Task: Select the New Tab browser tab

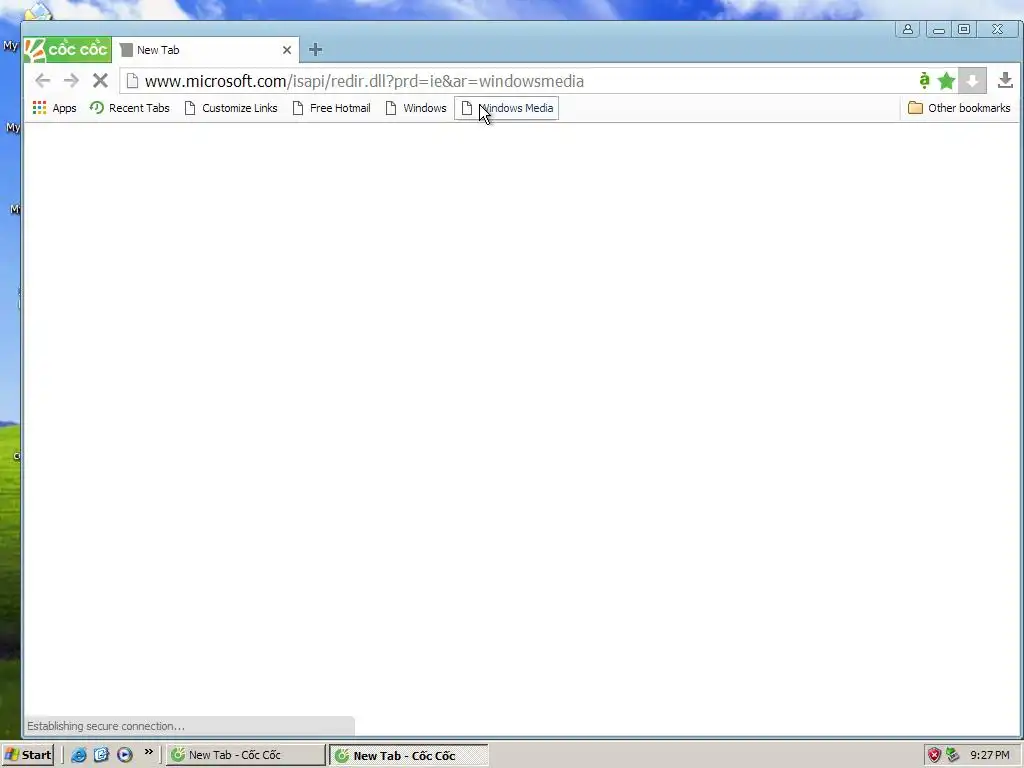Action: (204, 50)
